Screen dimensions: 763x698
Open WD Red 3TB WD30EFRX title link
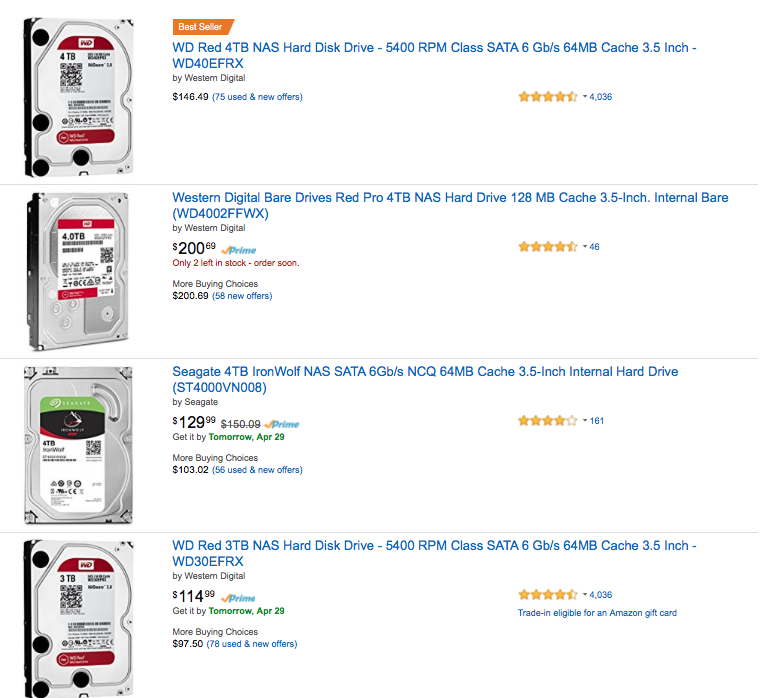[x=435, y=553]
